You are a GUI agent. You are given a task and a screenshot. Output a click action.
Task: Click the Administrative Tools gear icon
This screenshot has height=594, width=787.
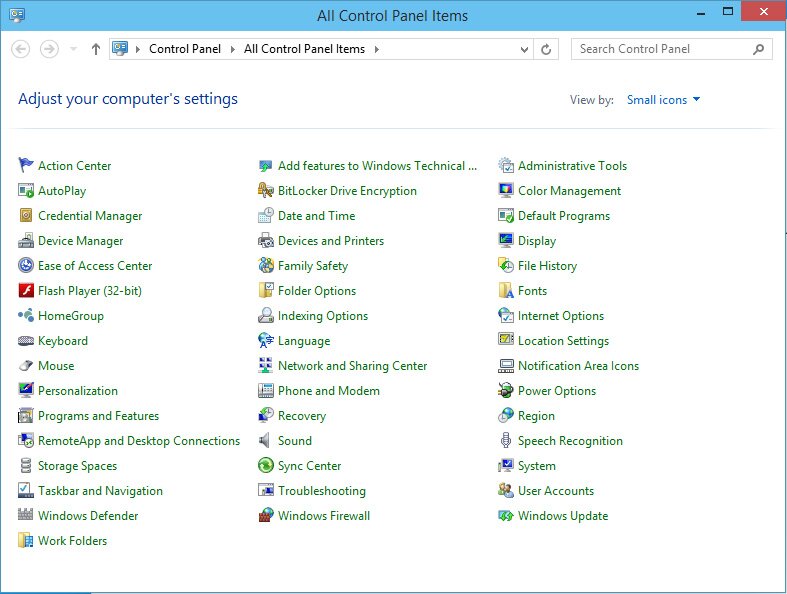click(505, 165)
